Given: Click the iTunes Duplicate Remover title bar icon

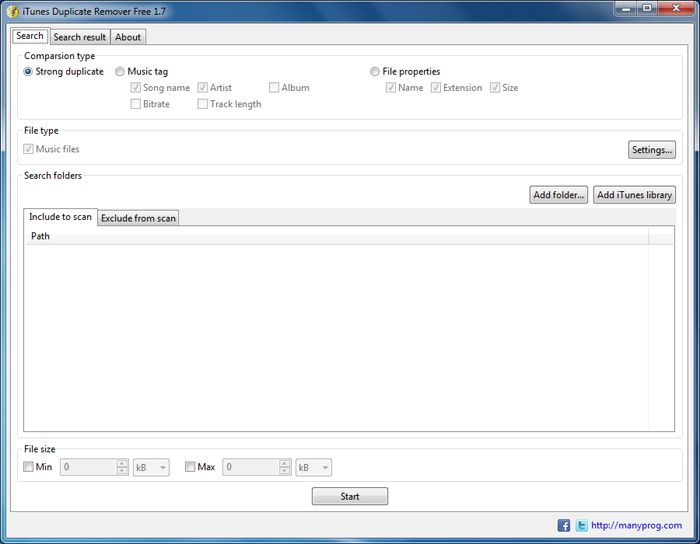Looking at the screenshot, I should [x=12, y=11].
